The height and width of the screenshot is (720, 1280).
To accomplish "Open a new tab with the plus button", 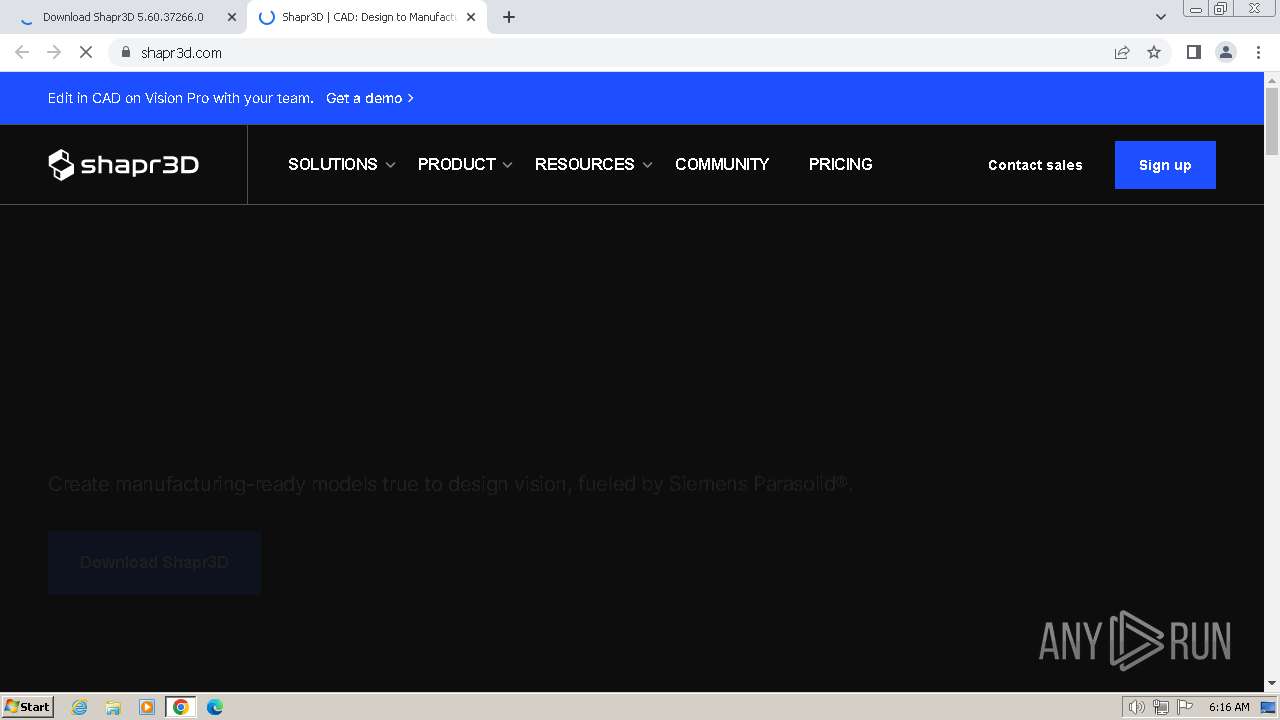I will tap(509, 17).
